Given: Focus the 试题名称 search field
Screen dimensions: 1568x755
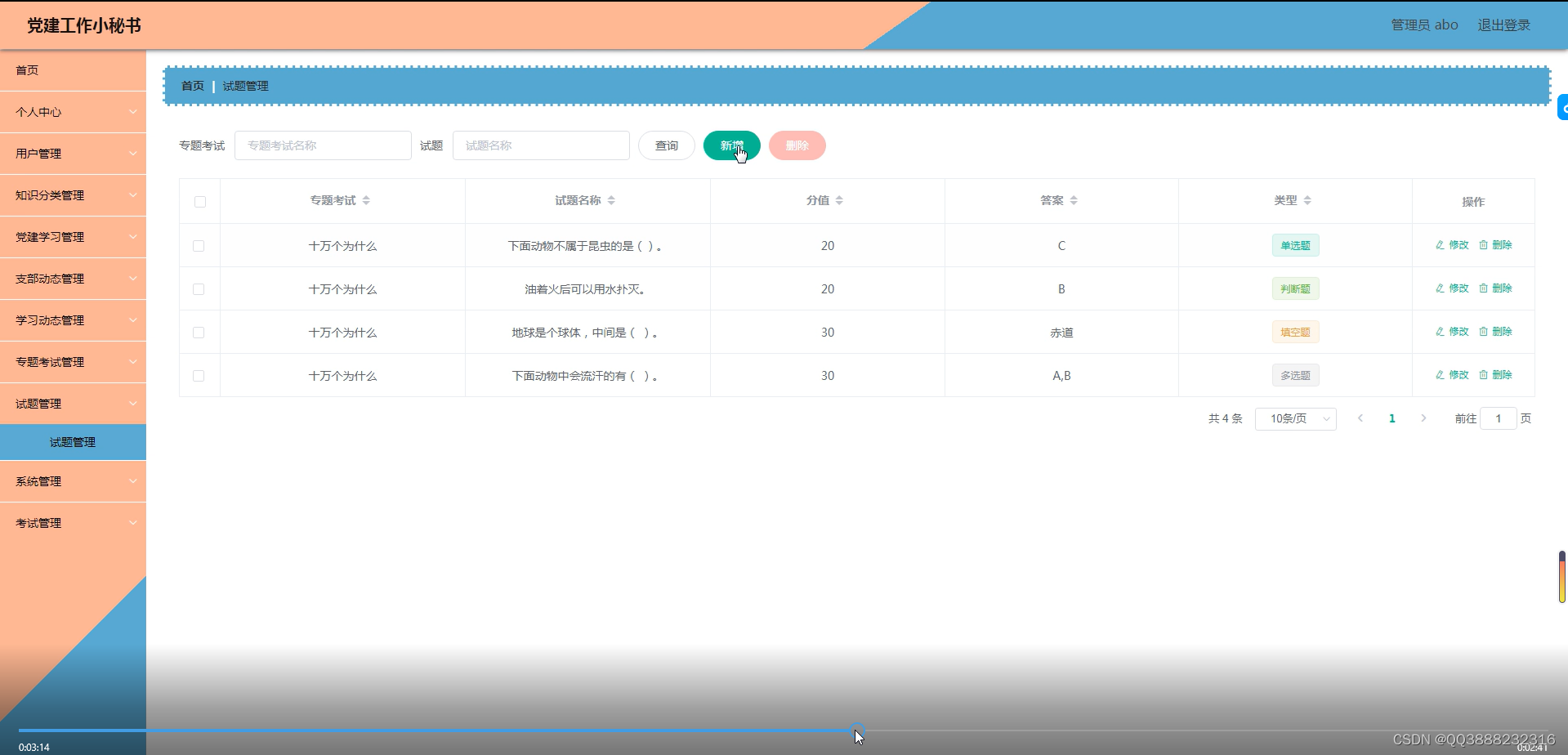Looking at the screenshot, I should point(541,145).
